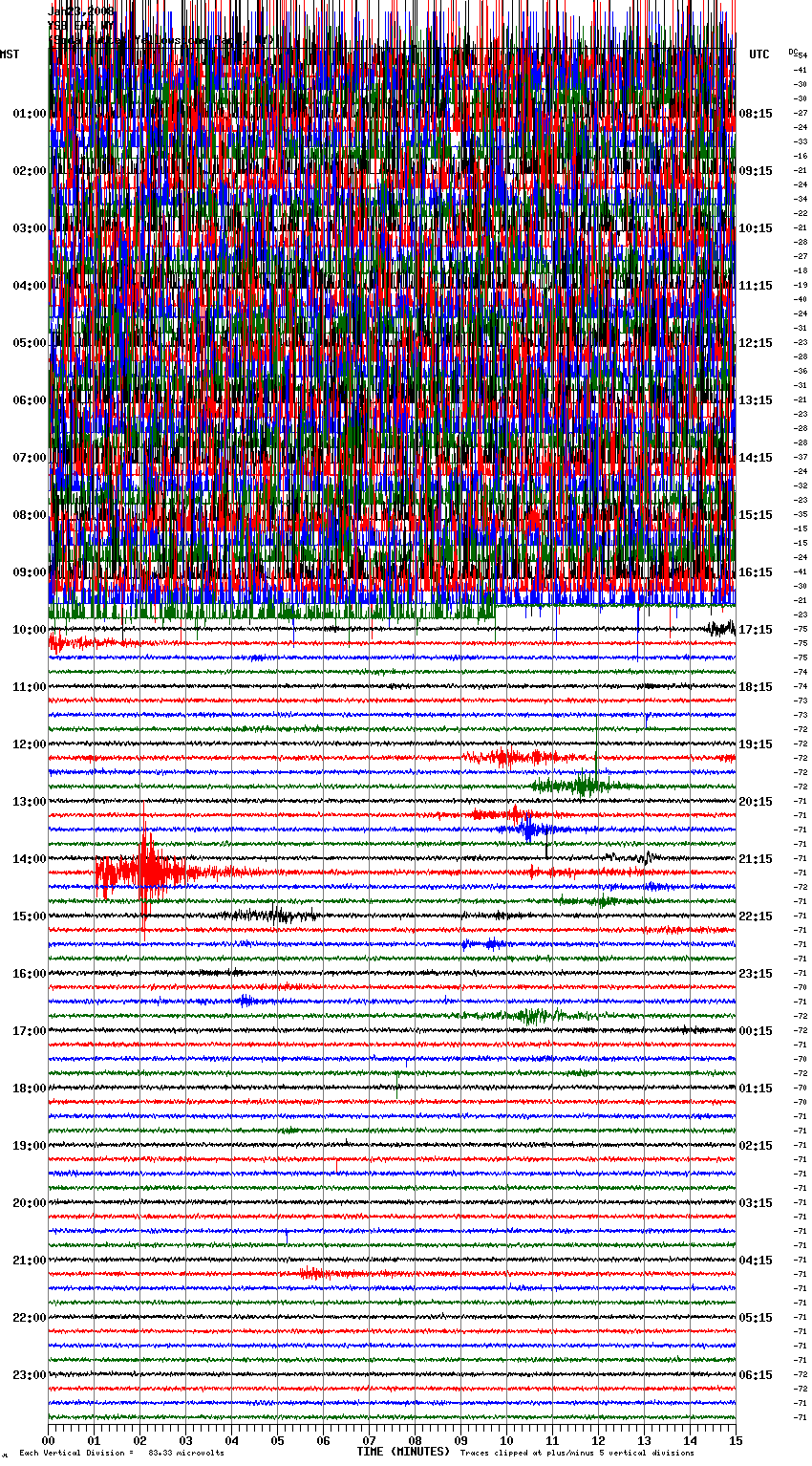Click the MST timezone header label

tap(10, 54)
